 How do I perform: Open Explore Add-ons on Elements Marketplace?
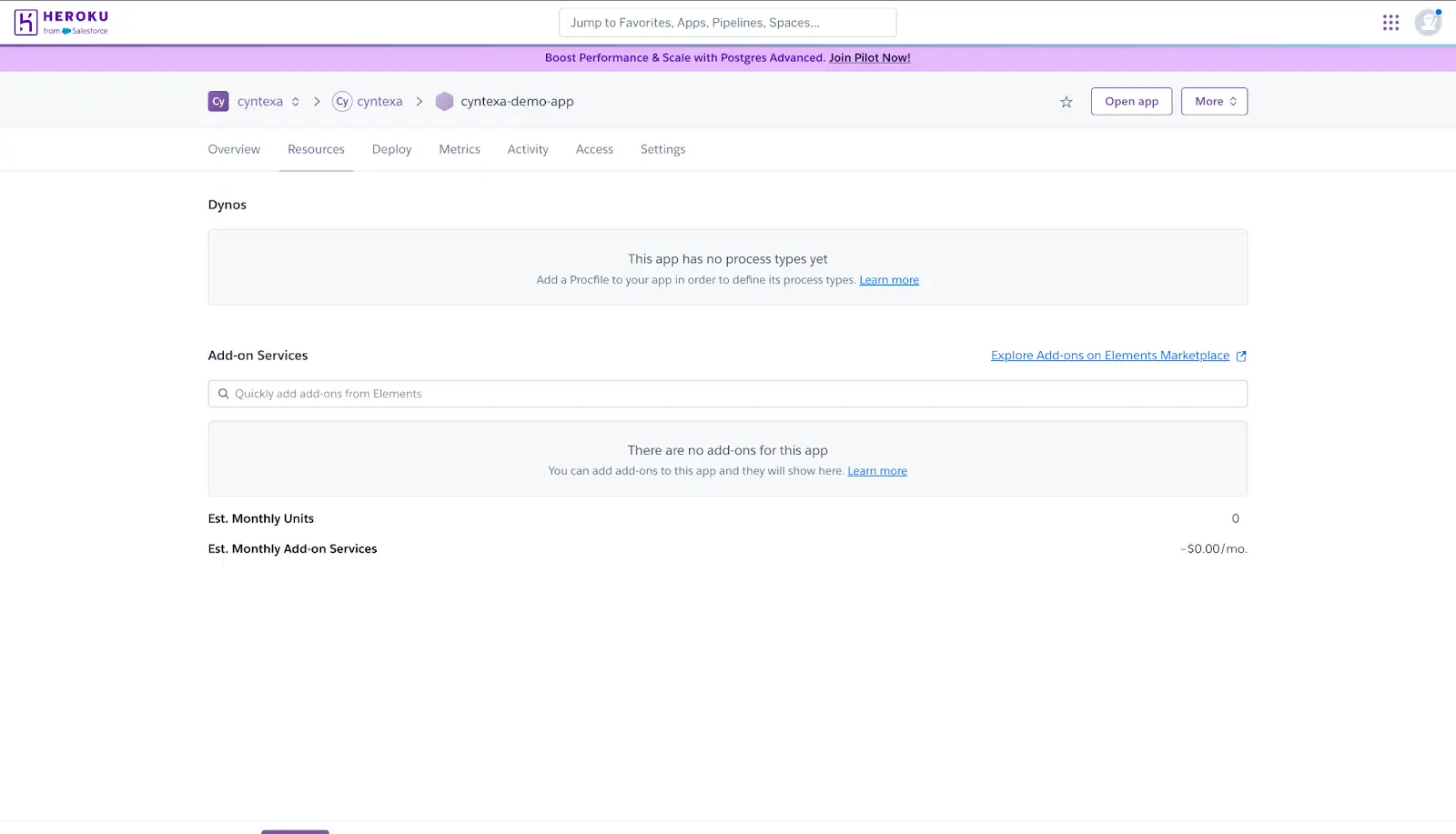[x=1108, y=355]
